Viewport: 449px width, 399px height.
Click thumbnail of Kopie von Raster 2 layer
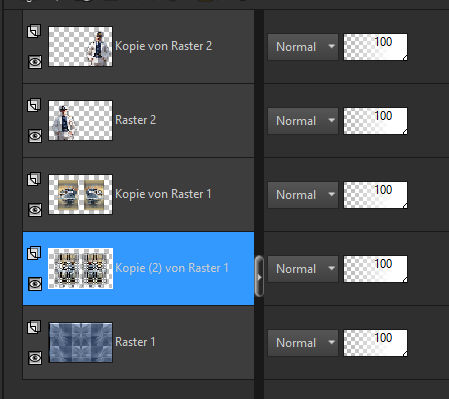point(81,46)
